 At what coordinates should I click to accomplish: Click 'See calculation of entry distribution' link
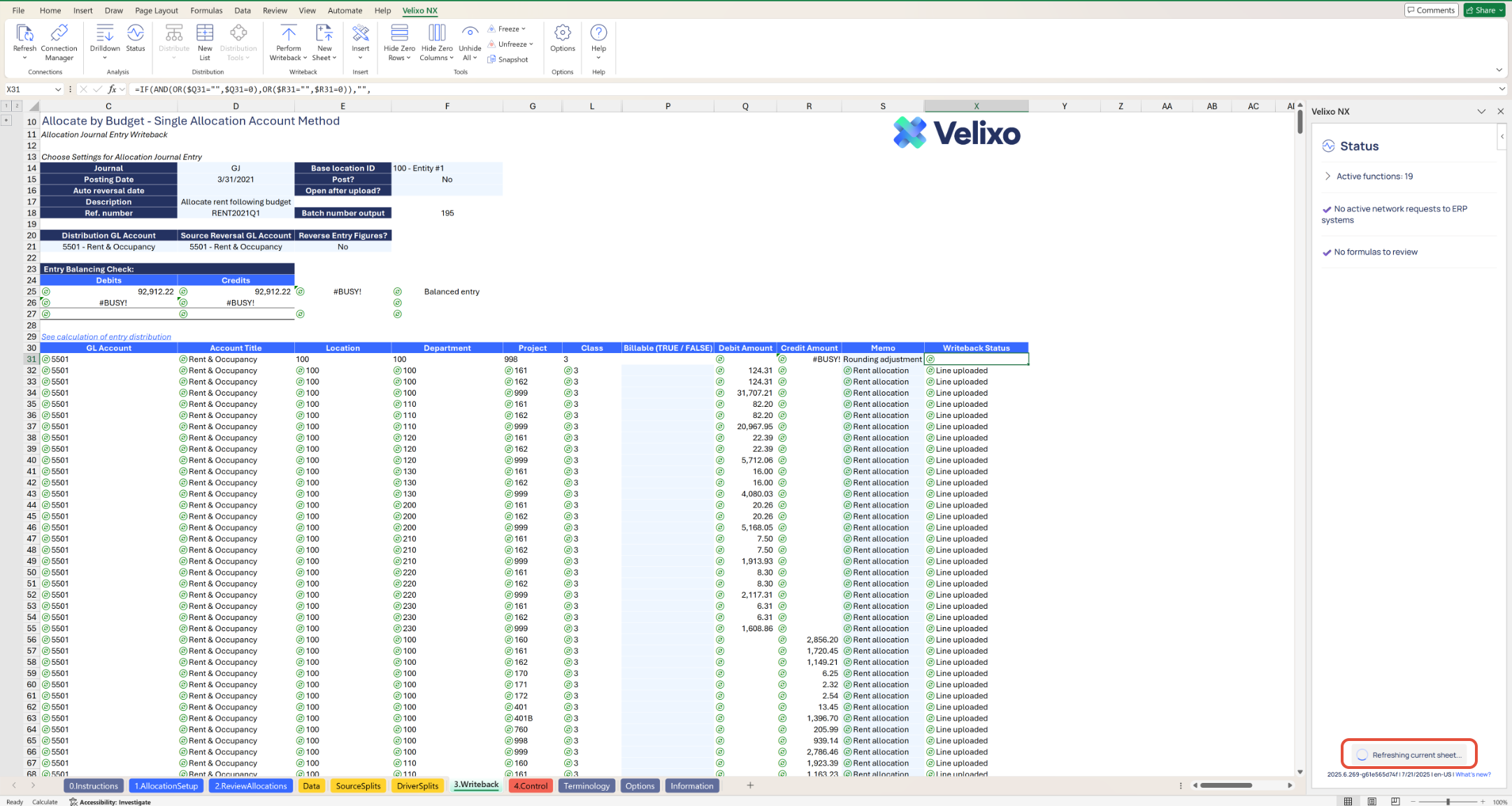click(106, 337)
